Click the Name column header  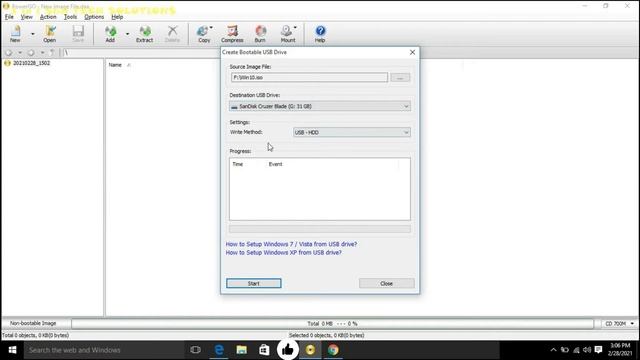115,65
